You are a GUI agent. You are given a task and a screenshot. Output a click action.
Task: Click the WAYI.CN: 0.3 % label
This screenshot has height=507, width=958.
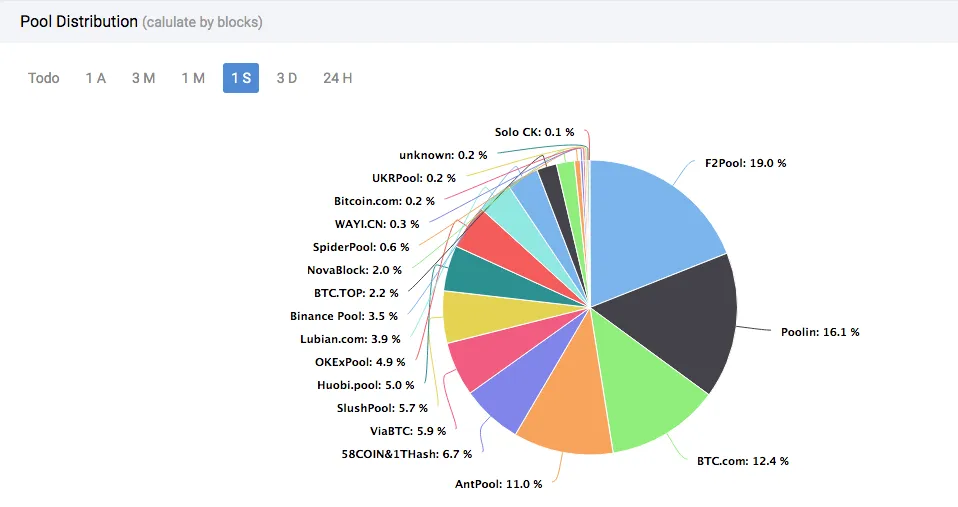pos(377,224)
